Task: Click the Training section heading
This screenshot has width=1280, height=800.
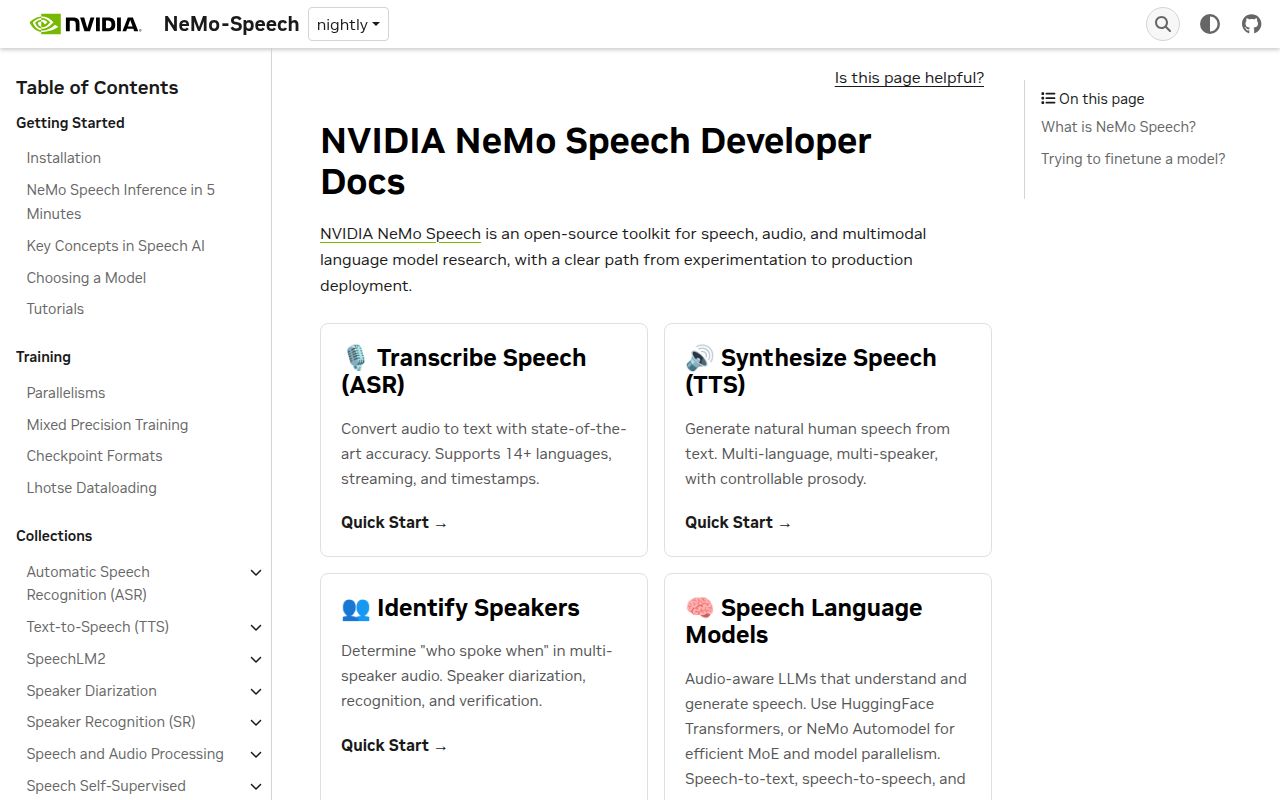Action: [43, 357]
